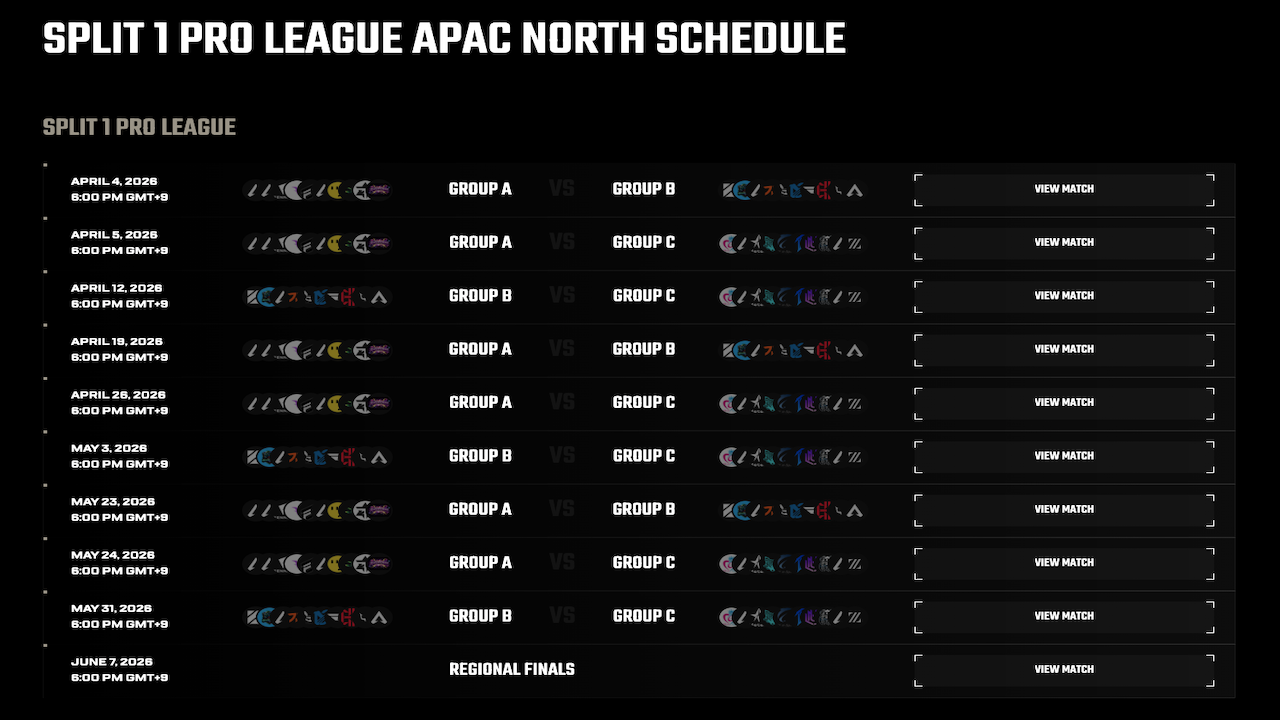Click the red Group B logo on May 31
Image resolution: width=1280 pixels, height=720 pixels.
click(x=350, y=616)
